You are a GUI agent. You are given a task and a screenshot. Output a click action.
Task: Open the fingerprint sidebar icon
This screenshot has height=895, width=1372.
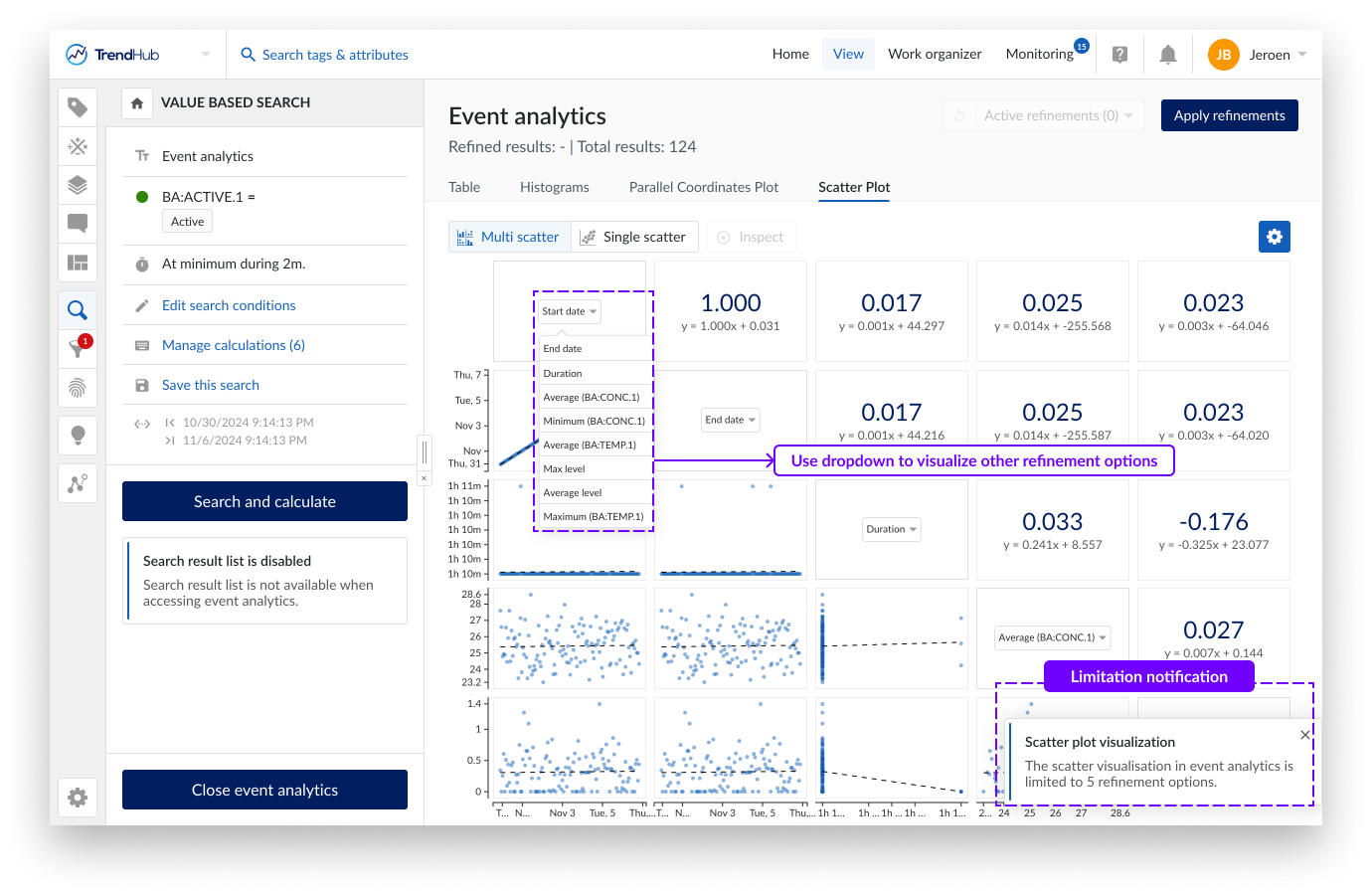click(x=78, y=387)
